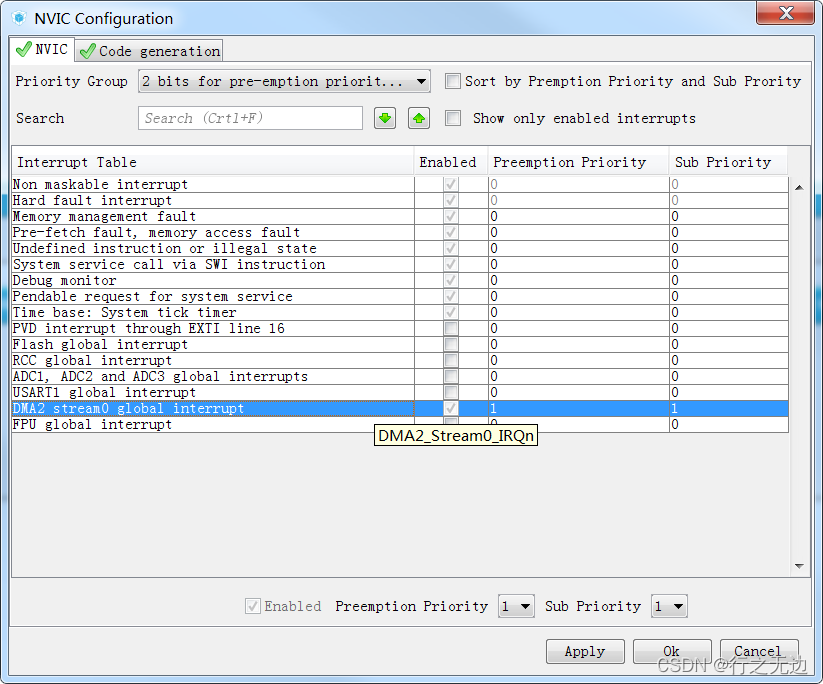
Task: Click DMA2 stream0 preemption priority cell
Action: 578,409
